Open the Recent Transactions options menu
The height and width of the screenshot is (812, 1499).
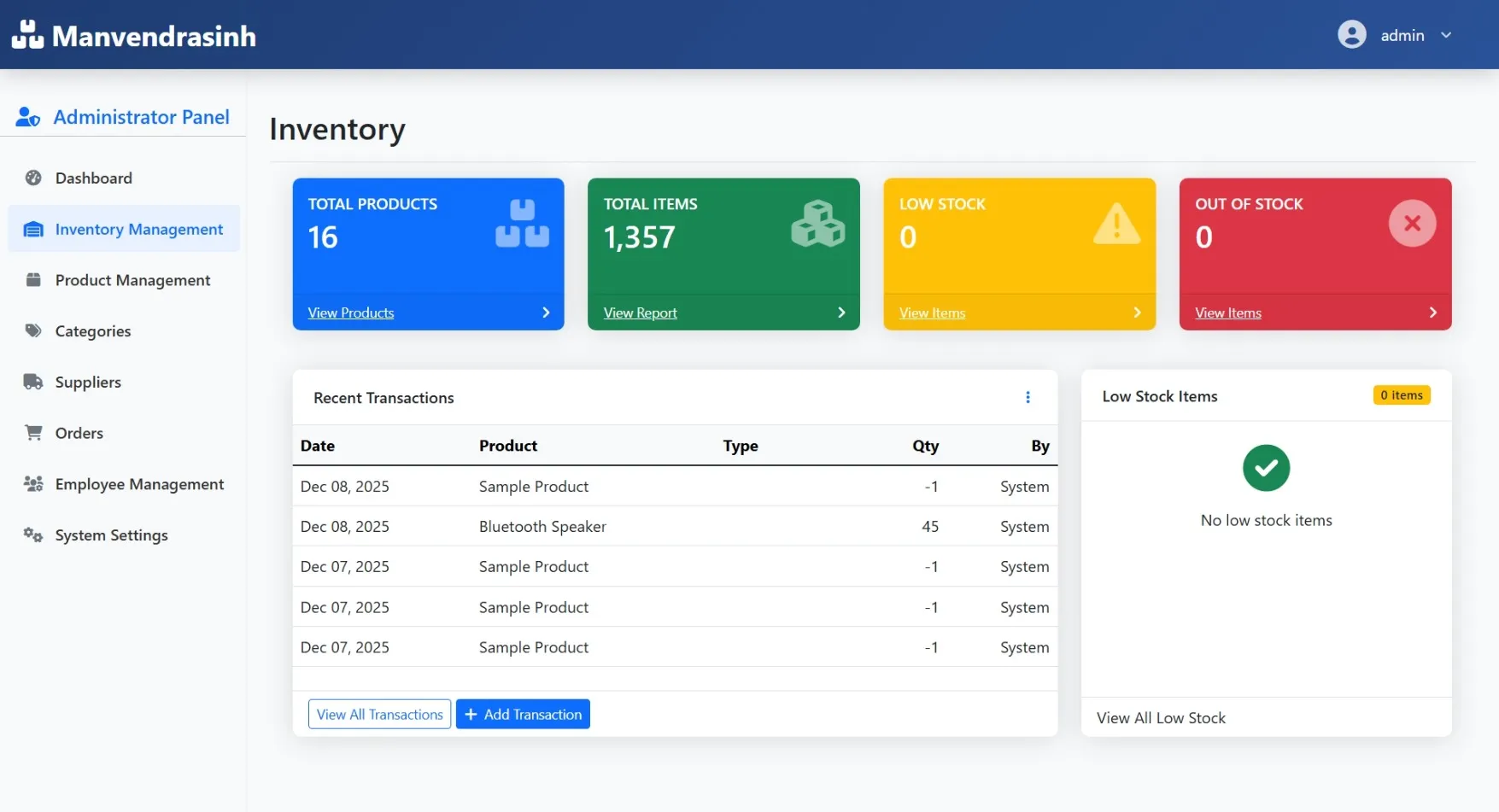[1028, 397]
